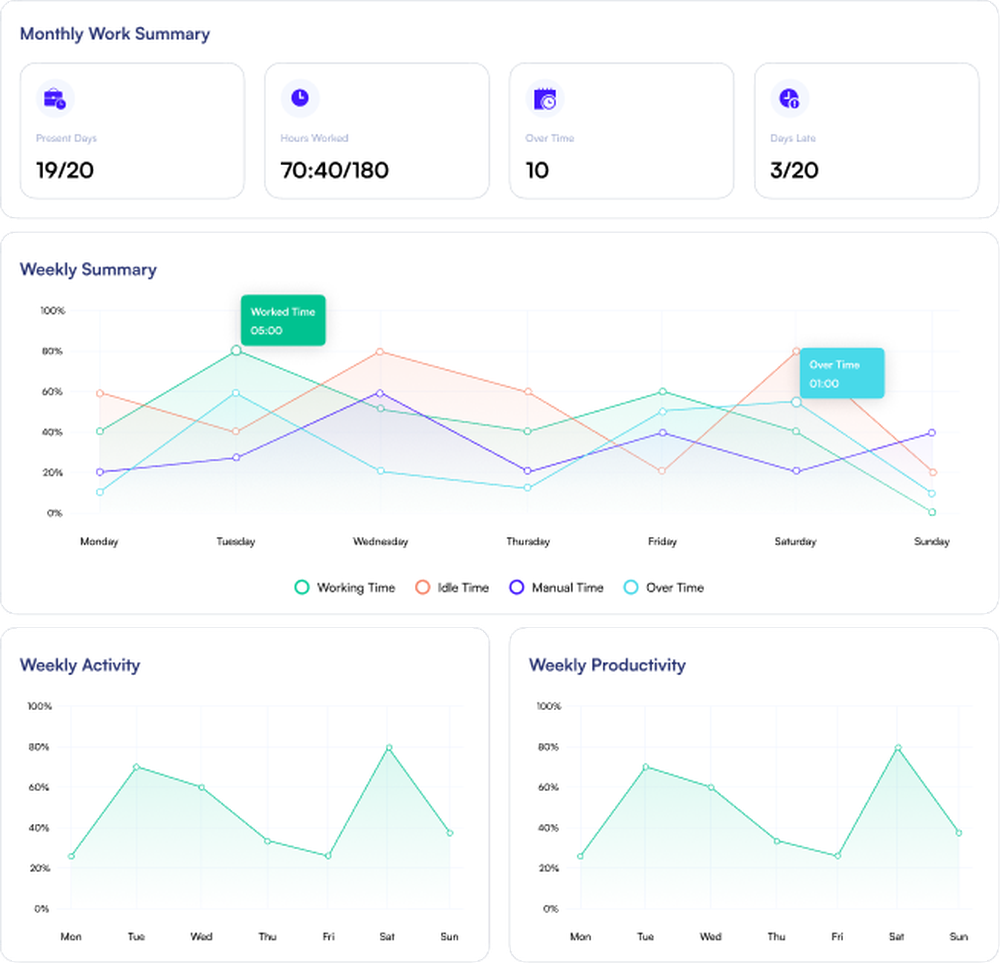Screen dimensions: 1000x963
Task: Select Wednesday Idle Time point at 80%
Action: pos(380,351)
